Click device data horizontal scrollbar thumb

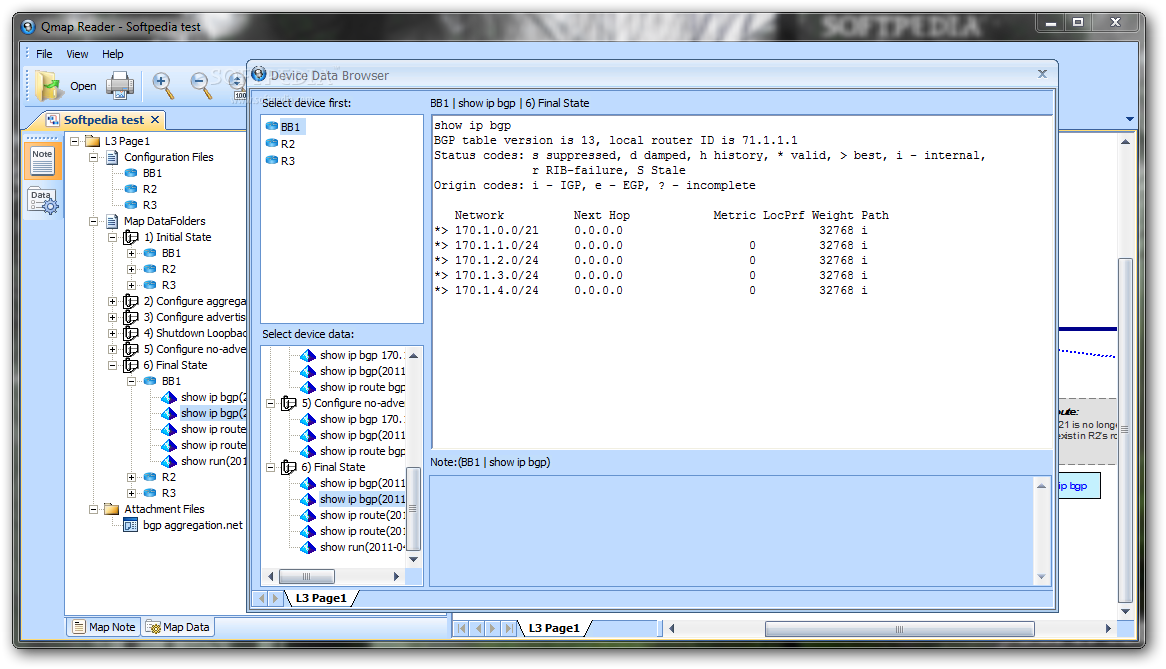point(306,576)
